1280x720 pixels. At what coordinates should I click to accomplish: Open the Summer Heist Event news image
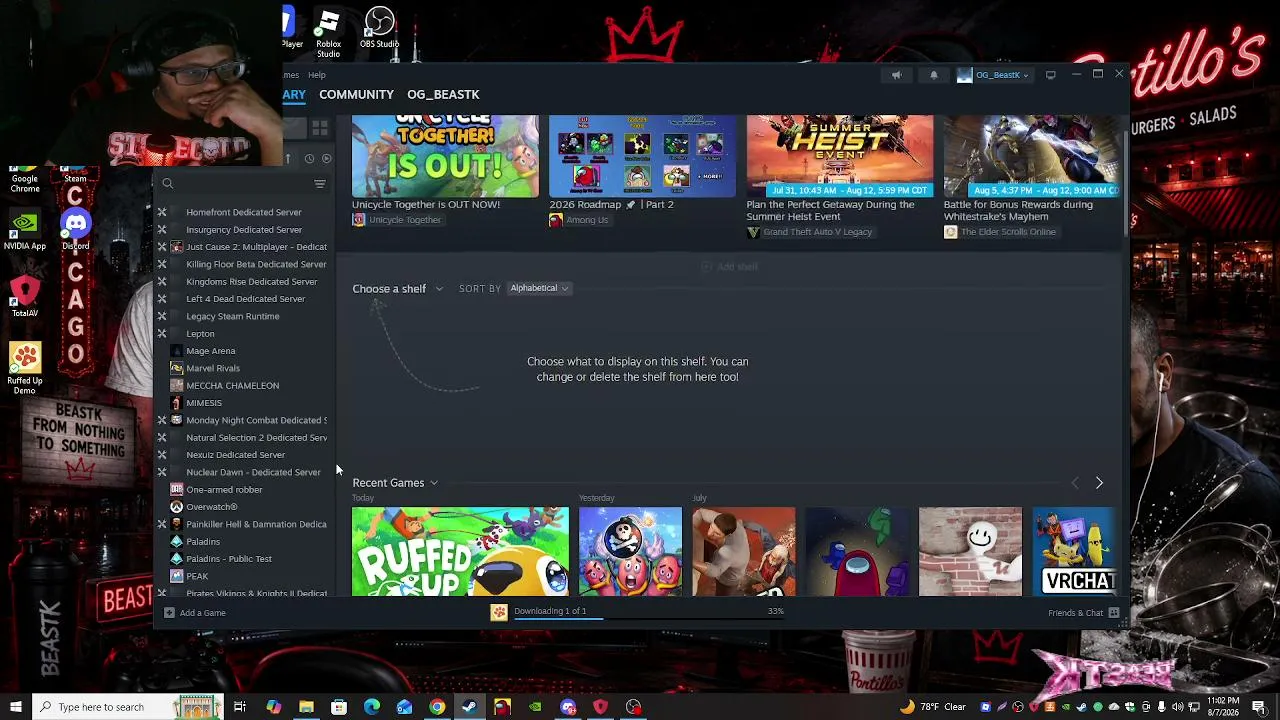839,155
